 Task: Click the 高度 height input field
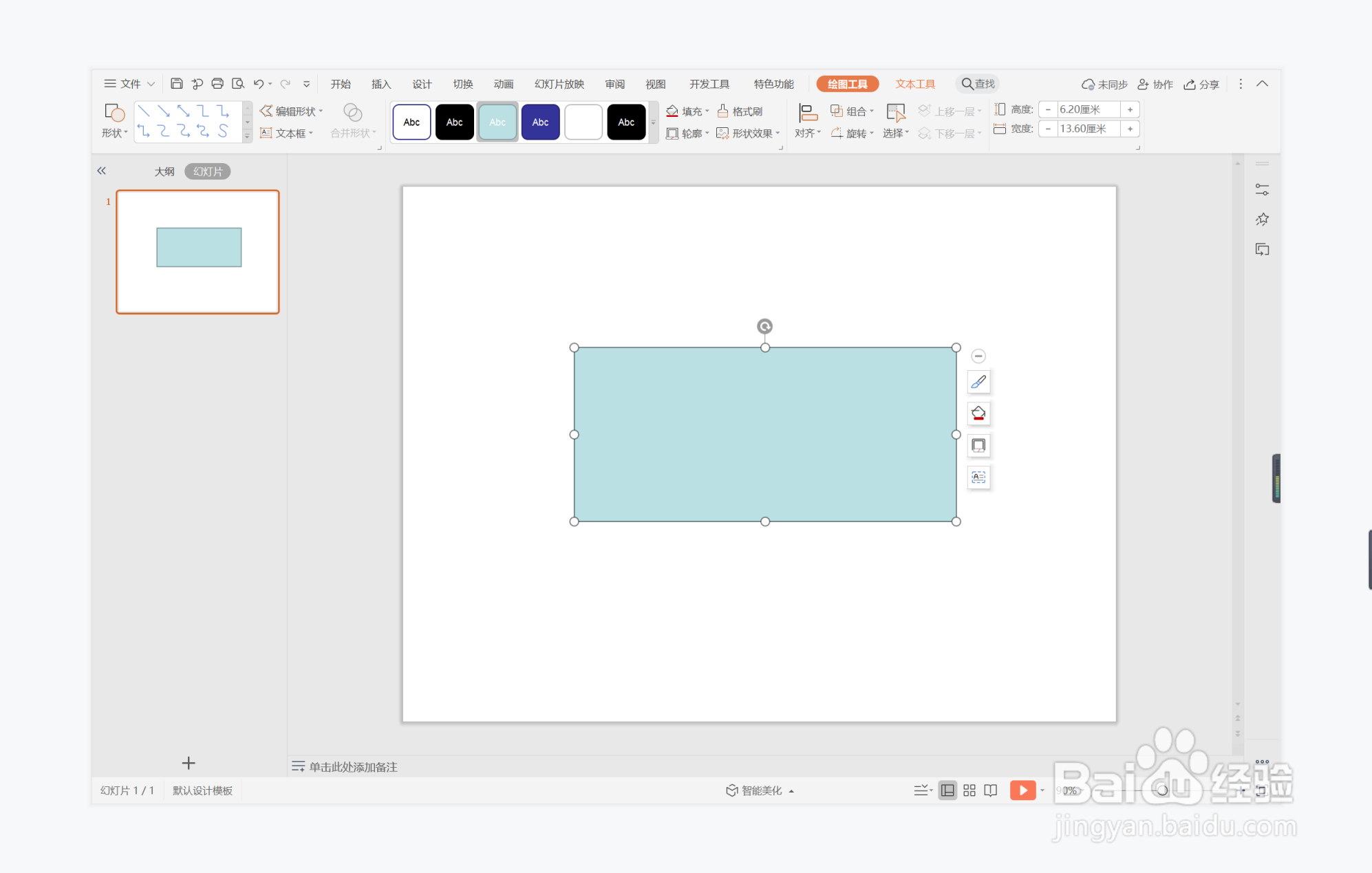[x=1088, y=109]
